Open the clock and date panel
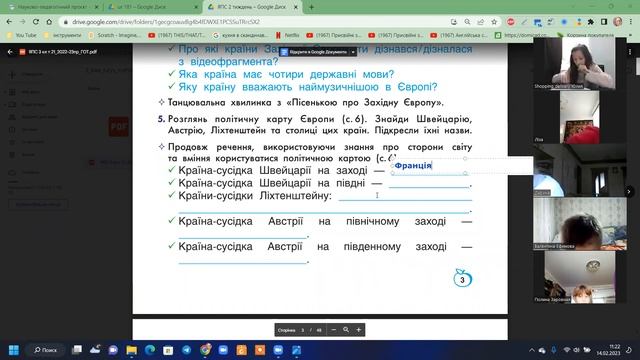 pos(609,350)
